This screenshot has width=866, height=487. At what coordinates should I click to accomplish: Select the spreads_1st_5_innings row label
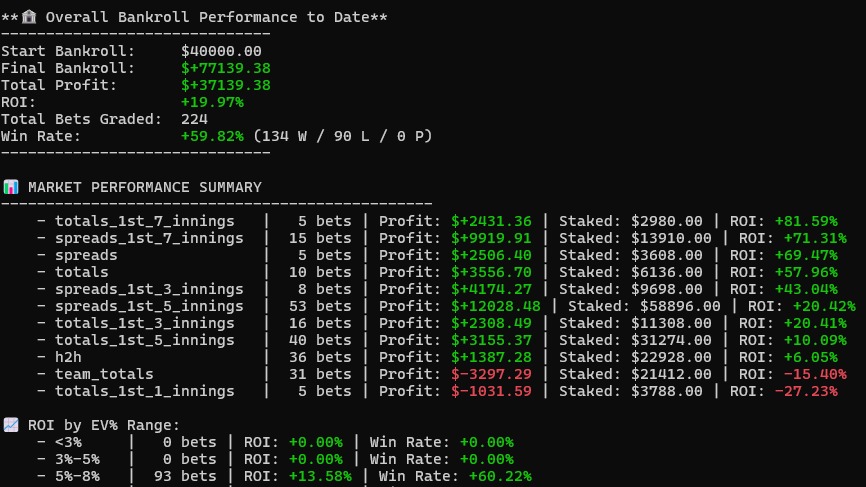[149, 306]
